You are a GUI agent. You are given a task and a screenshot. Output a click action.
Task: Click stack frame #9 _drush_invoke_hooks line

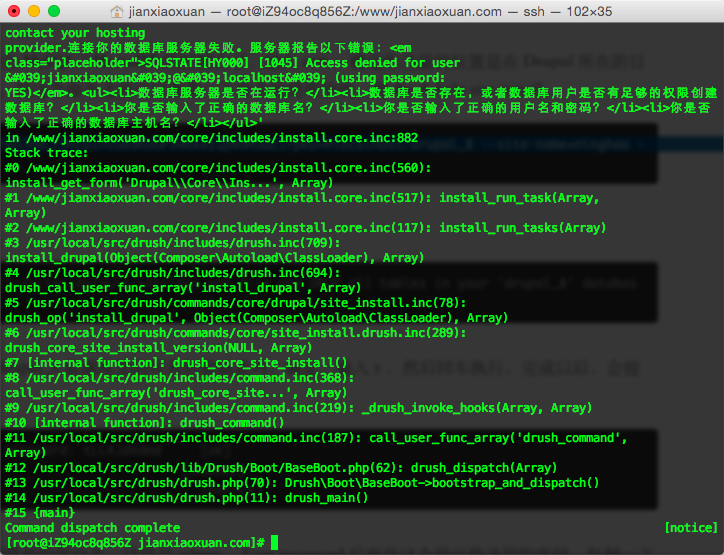click(298, 408)
